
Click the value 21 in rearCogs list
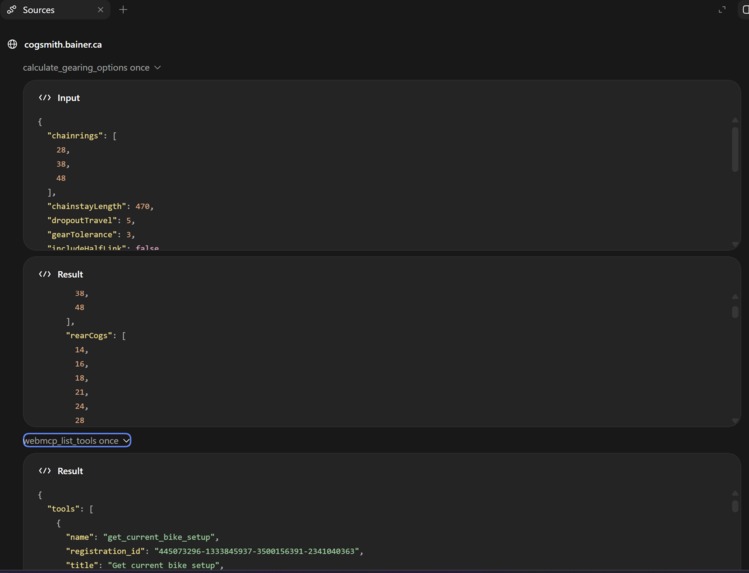79,392
